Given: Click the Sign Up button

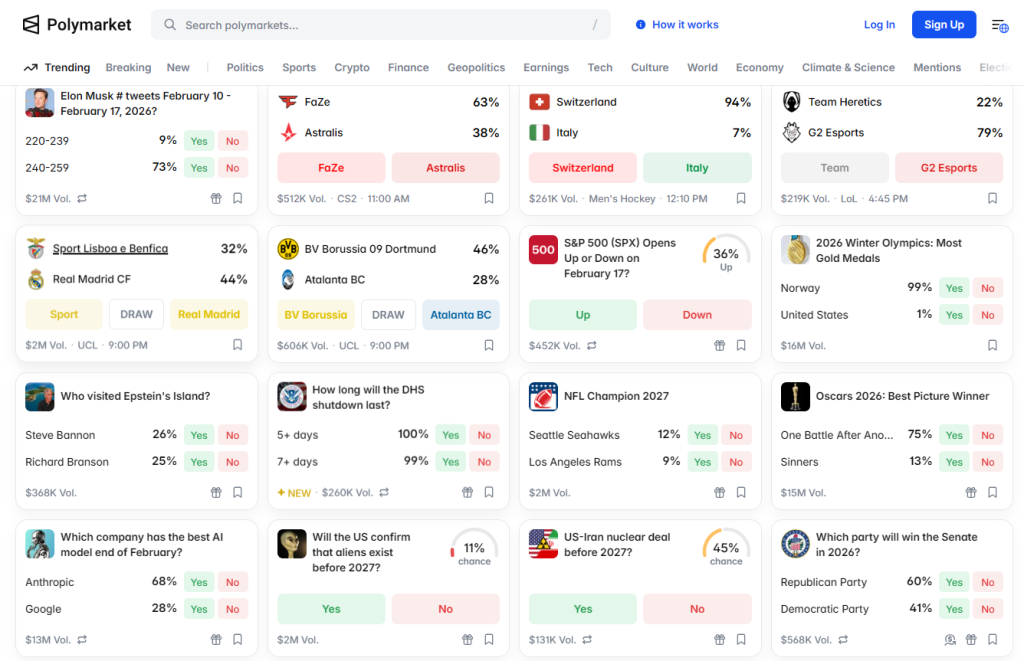Looking at the screenshot, I should (x=944, y=25).
